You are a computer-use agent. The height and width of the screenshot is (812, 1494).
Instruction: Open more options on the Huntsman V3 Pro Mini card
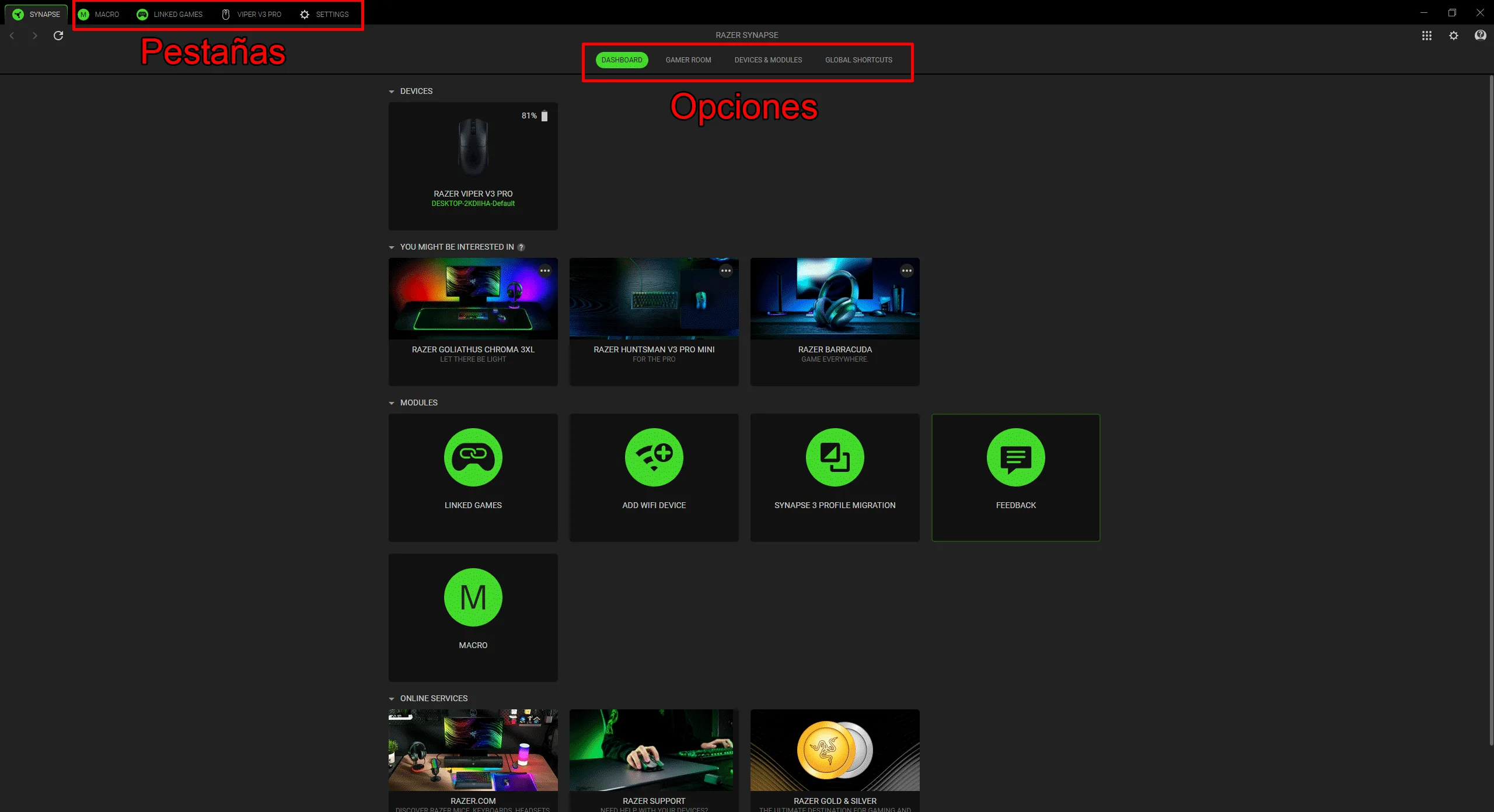(726, 271)
